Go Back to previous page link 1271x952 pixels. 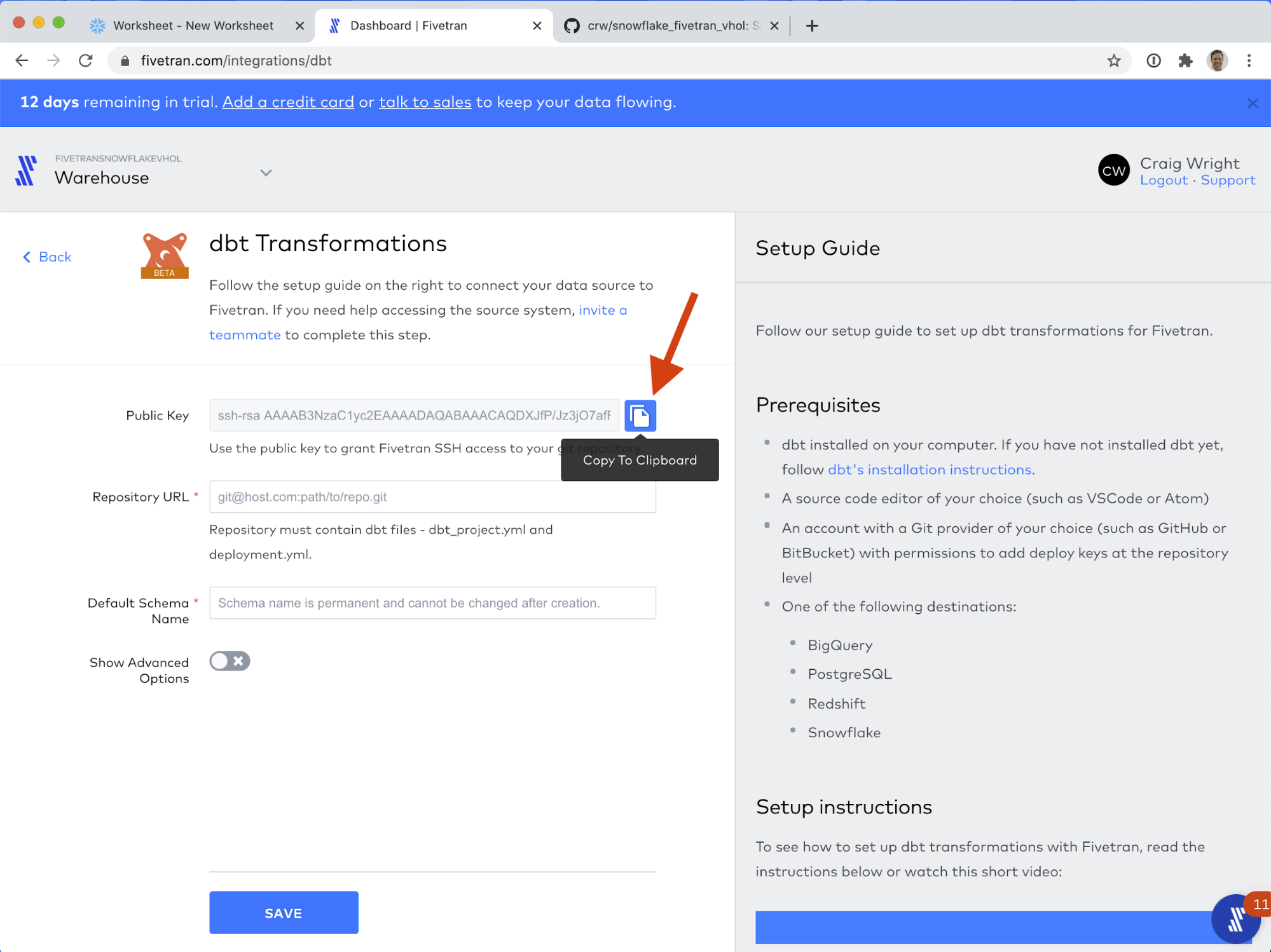point(47,257)
